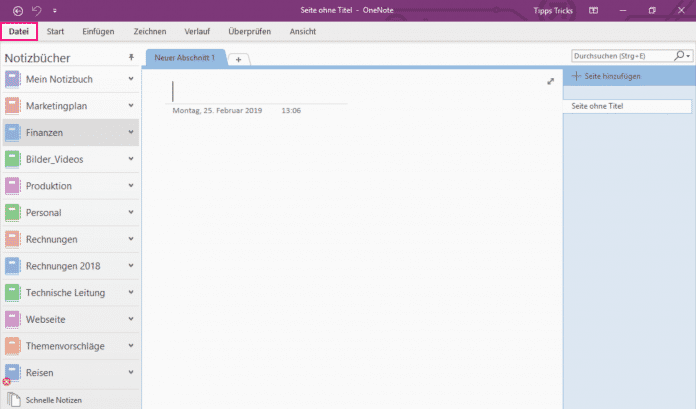Image resolution: width=696 pixels, height=409 pixels.
Task: Open Schnelle Notizen at sidebar bottom
Action: tap(54, 399)
